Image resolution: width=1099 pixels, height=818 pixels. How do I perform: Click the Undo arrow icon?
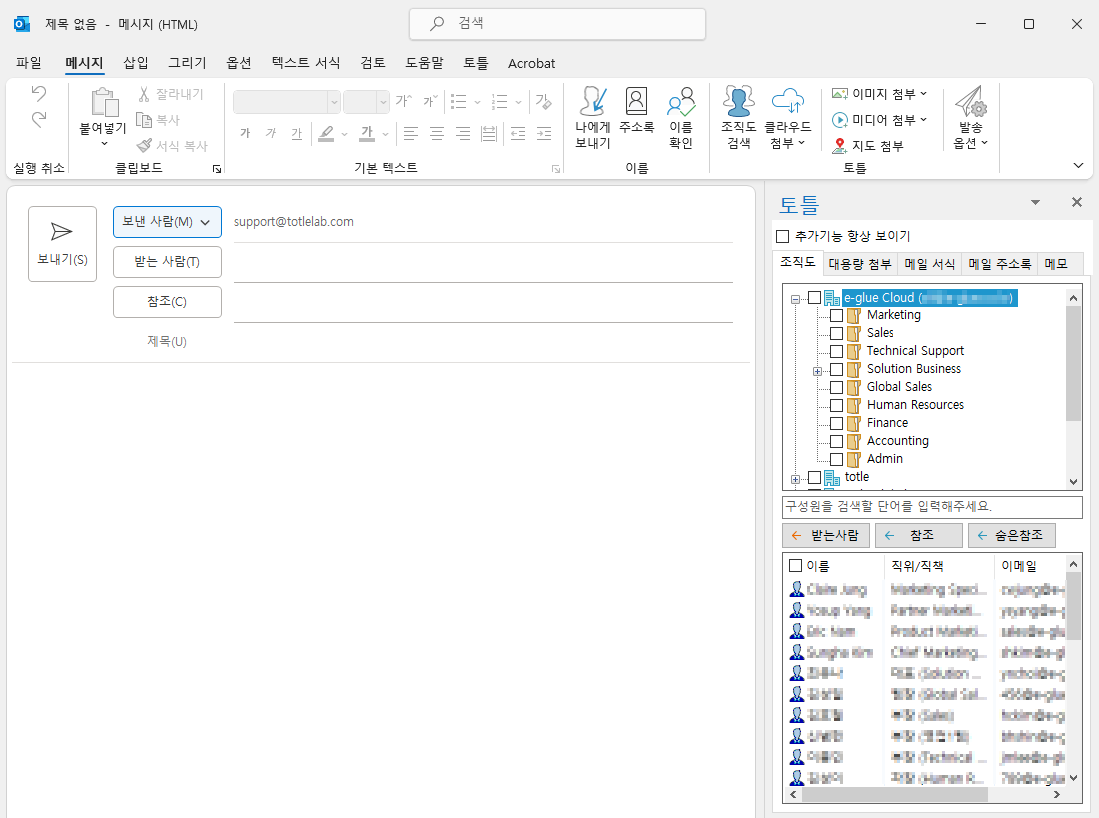(x=39, y=93)
